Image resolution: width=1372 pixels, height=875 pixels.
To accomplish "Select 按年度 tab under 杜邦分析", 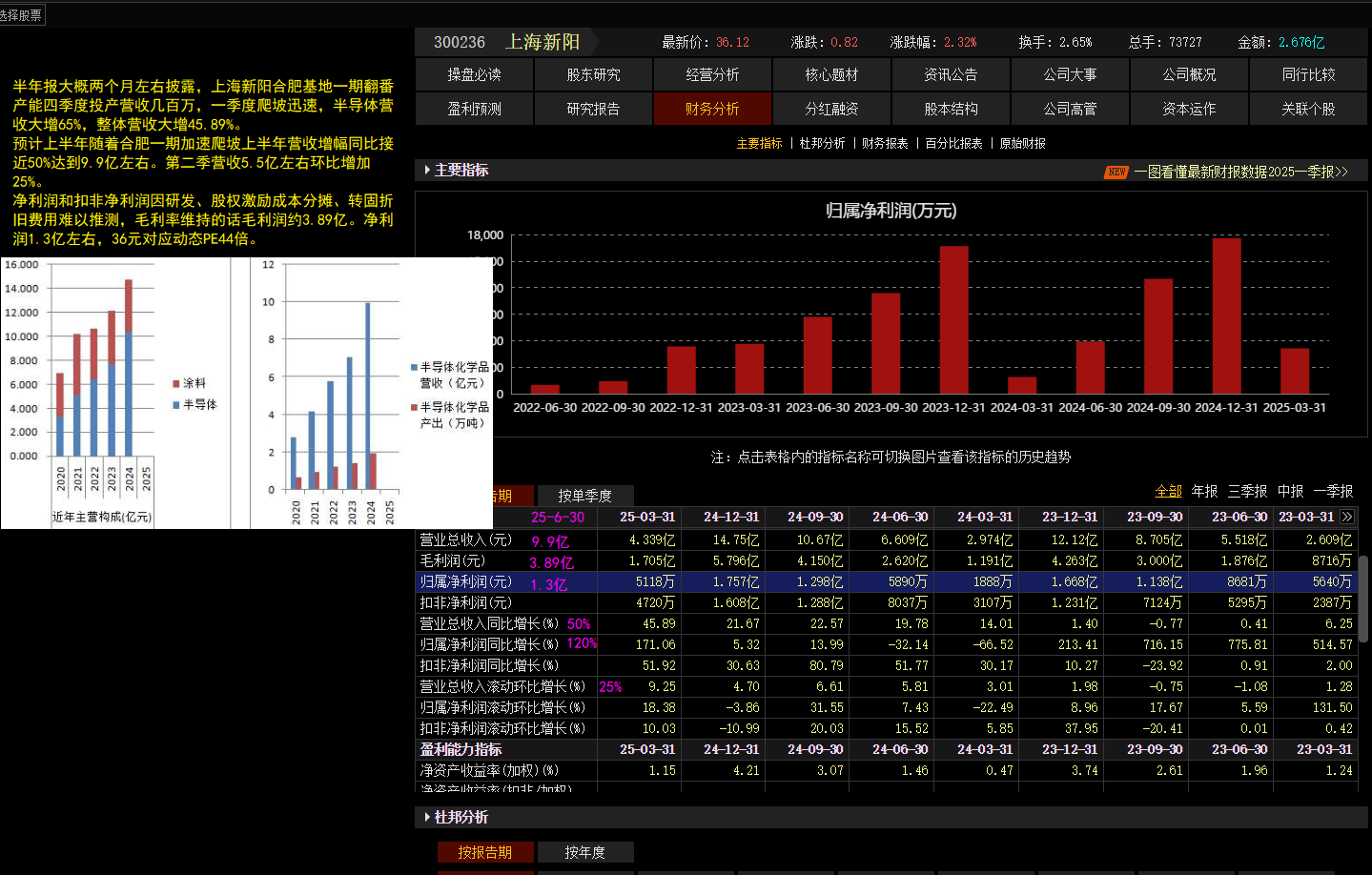I will pos(585,852).
